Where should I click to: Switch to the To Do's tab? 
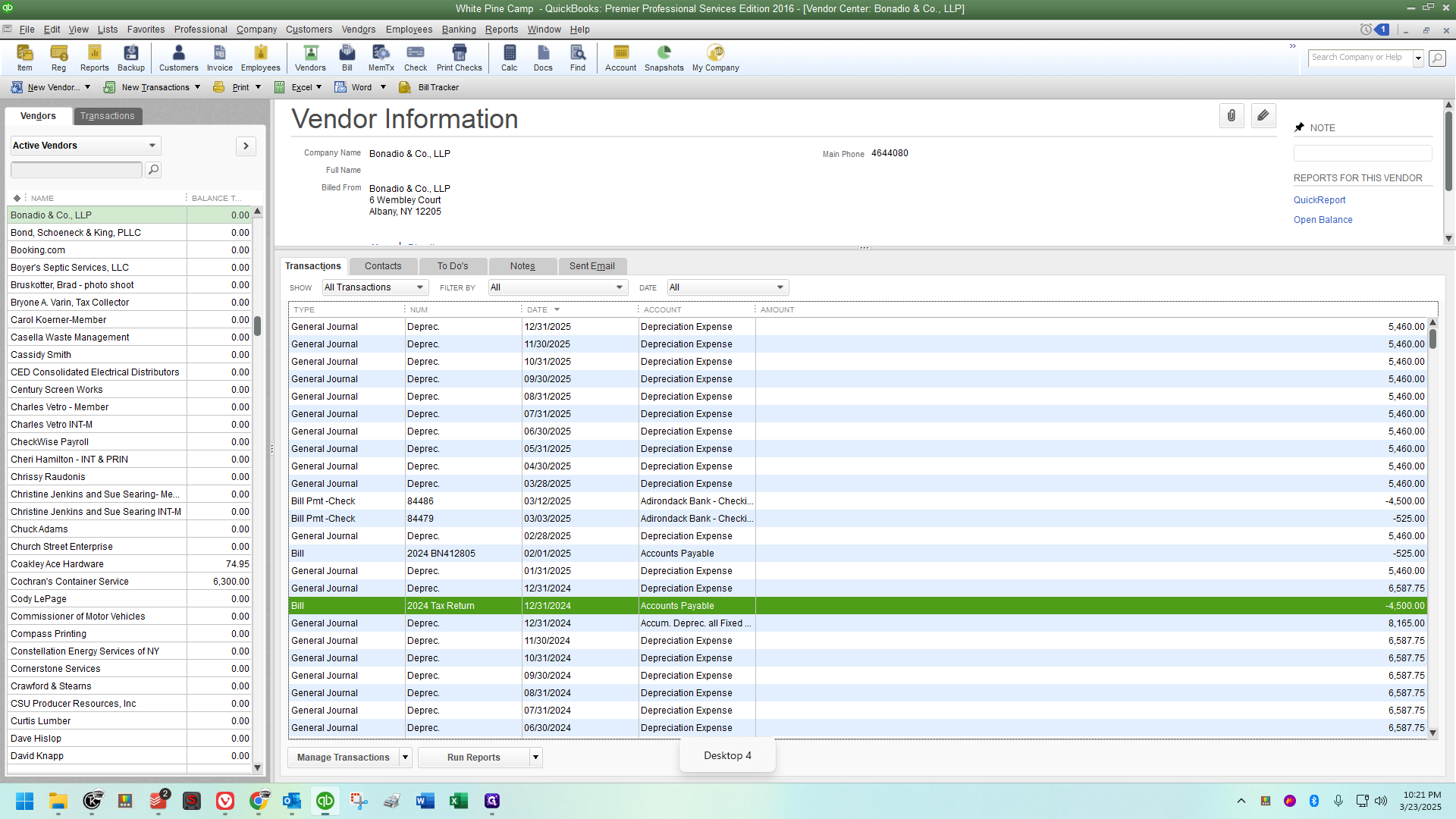point(453,266)
